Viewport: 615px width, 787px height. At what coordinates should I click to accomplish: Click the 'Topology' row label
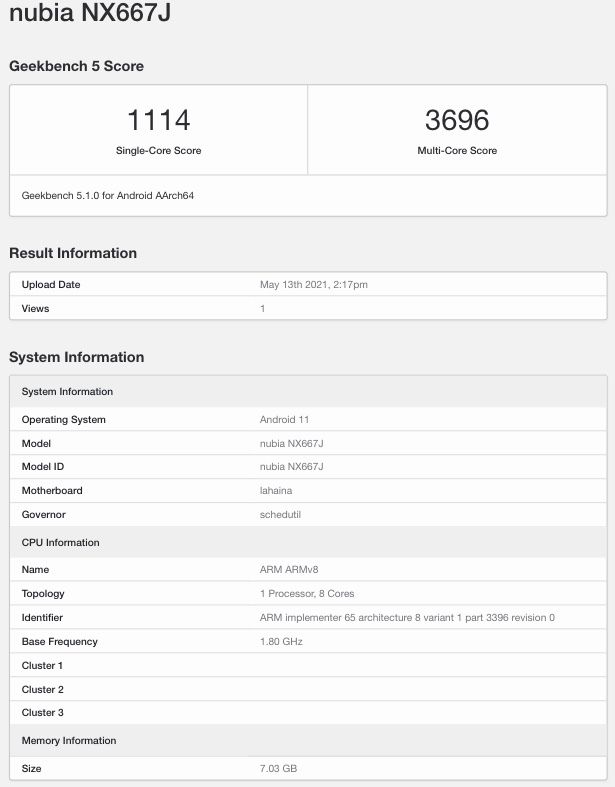click(x=43, y=594)
